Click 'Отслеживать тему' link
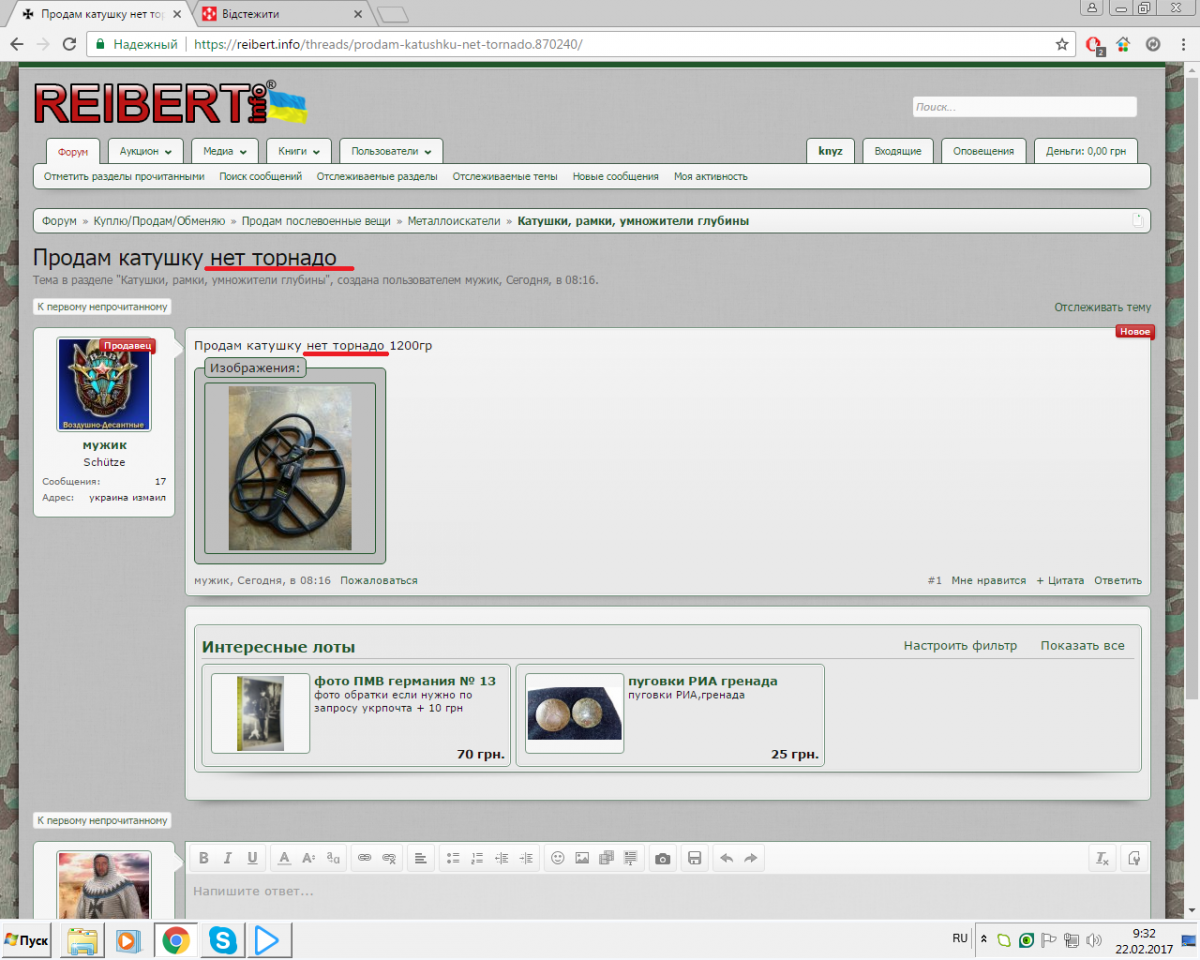This screenshot has width=1200, height=960. pos(1102,307)
